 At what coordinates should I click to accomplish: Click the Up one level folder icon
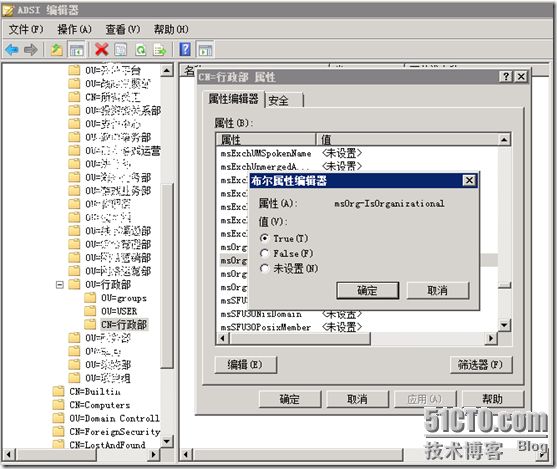(56, 50)
